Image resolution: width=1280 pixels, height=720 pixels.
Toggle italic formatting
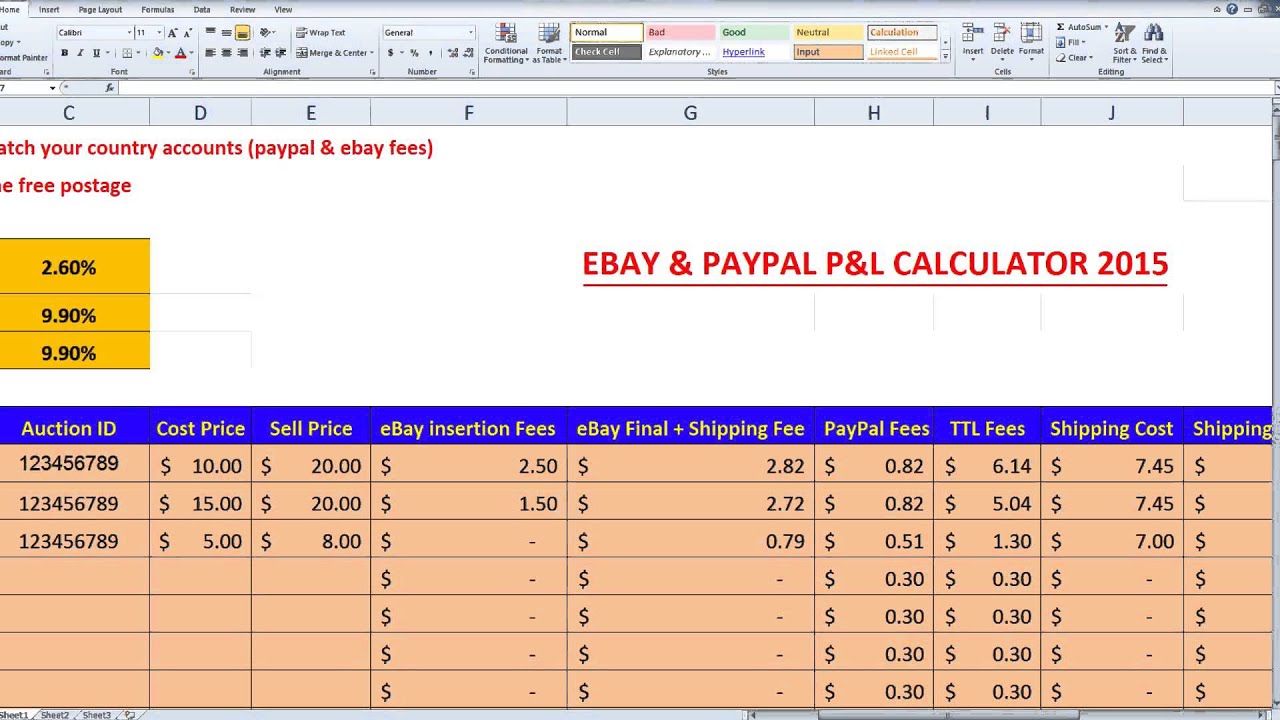click(79, 53)
